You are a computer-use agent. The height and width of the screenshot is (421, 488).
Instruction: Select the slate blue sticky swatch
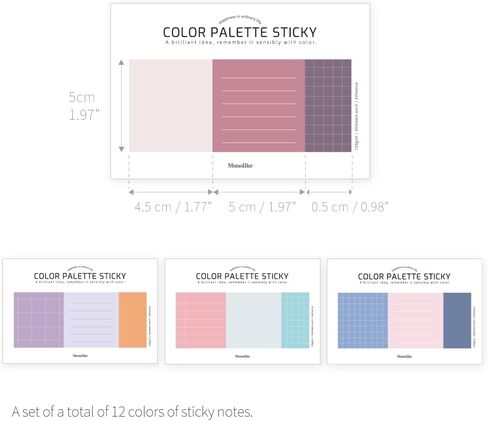click(457, 321)
